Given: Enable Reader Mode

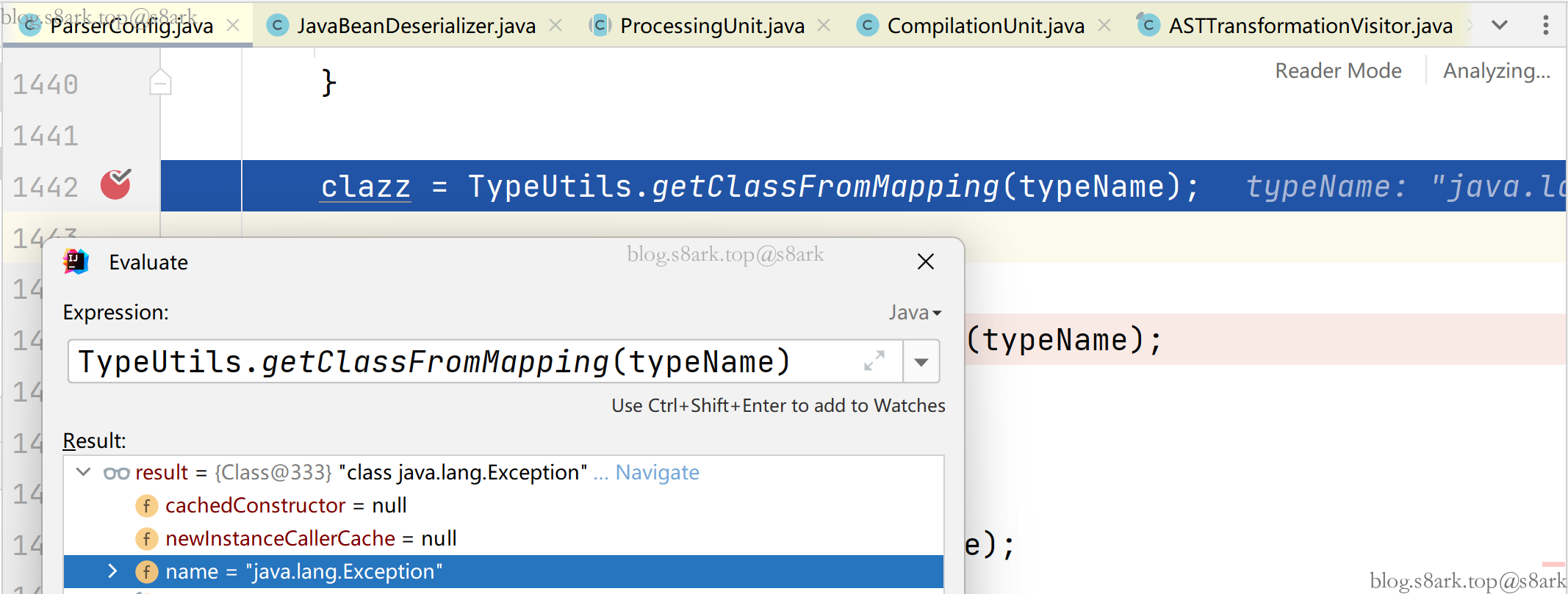Looking at the screenshot, I should 1338,70.
